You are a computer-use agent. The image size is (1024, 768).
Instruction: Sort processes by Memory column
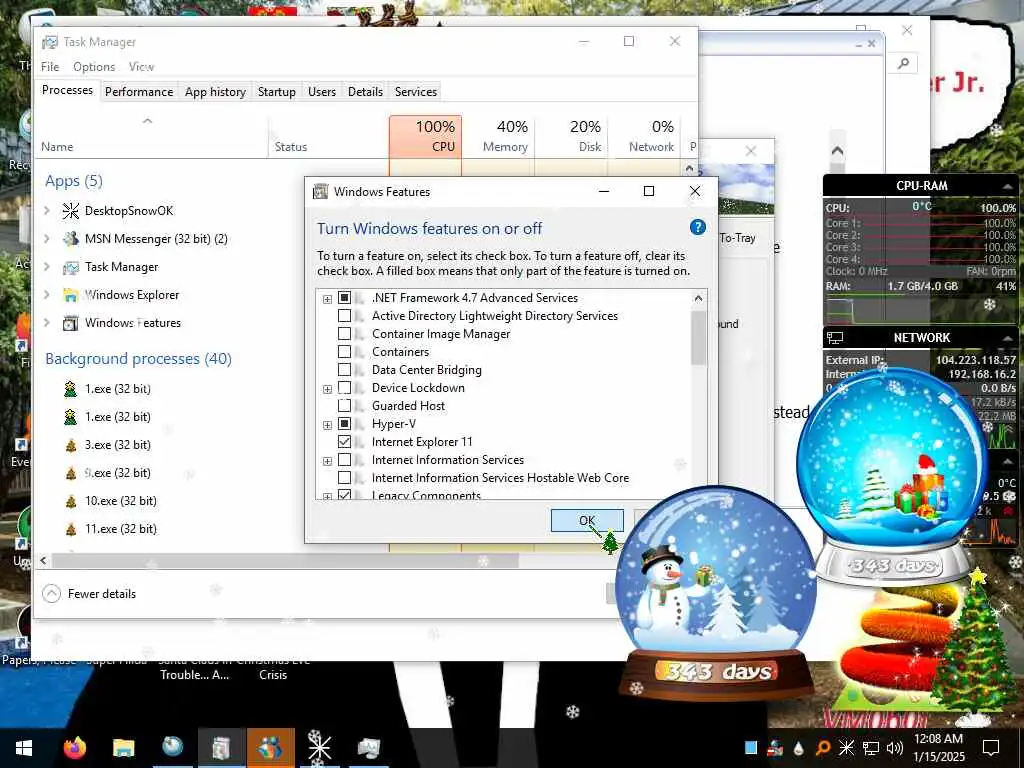[498, 136]
